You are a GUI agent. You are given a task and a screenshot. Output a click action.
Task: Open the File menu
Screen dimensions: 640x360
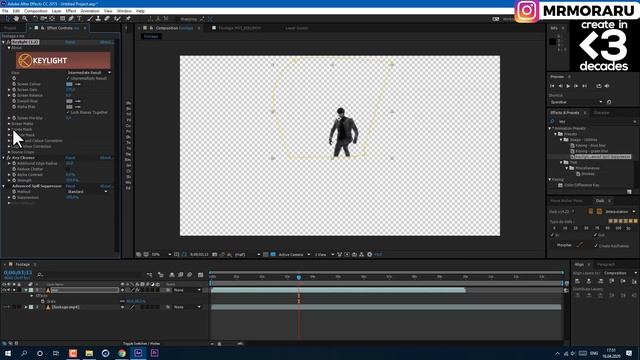tap(5, 11)
